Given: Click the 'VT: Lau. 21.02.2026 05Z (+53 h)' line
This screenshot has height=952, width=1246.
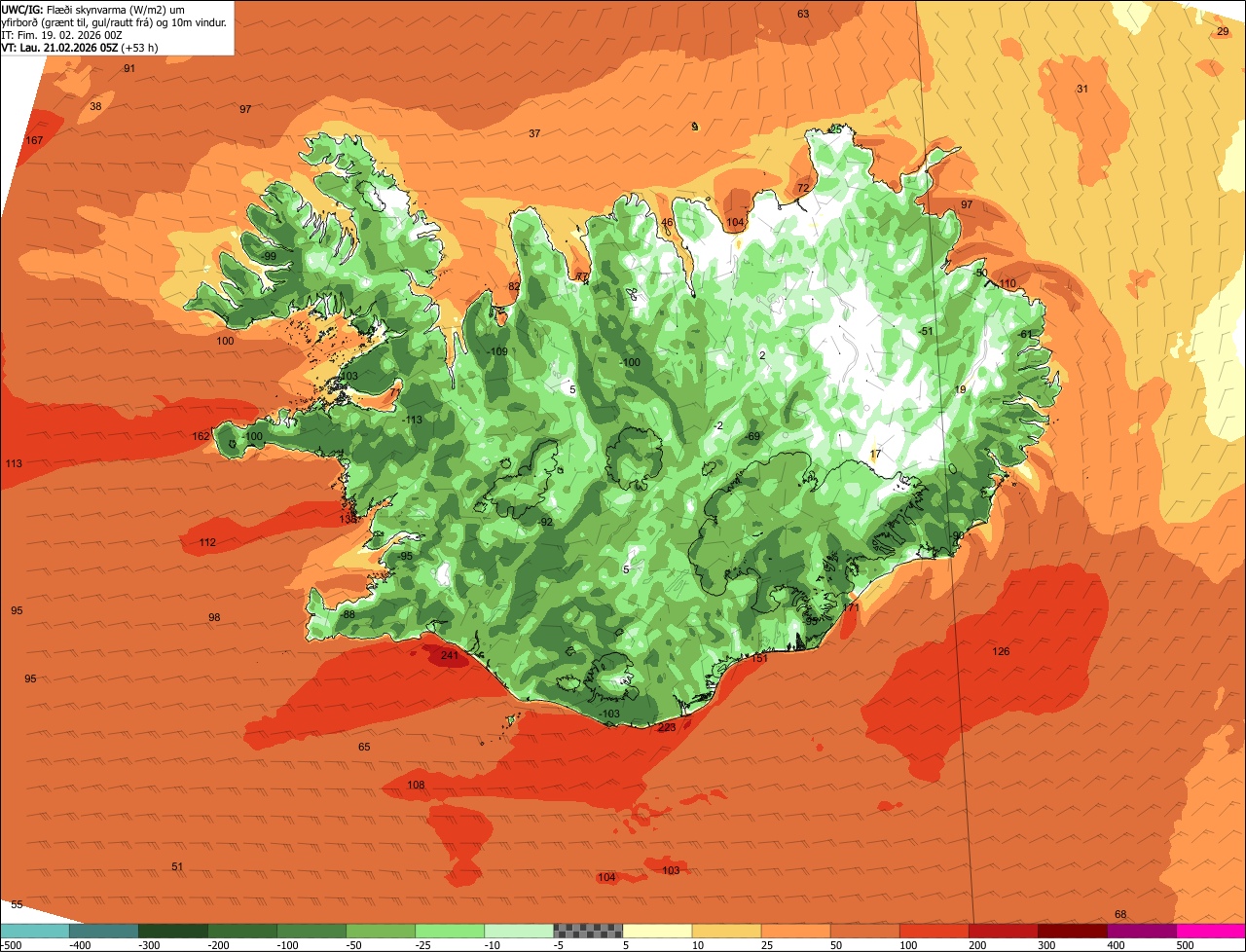Looking at the screenshot, I should point(80,47).
